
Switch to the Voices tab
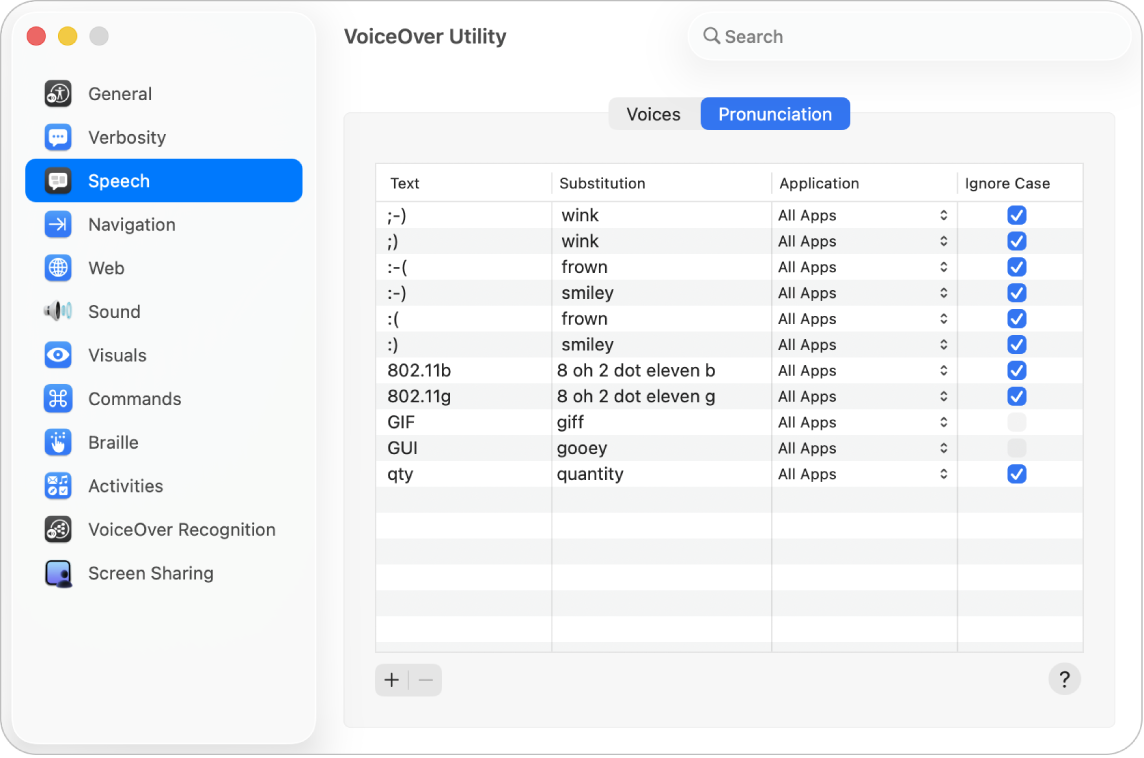pos(654,114)
